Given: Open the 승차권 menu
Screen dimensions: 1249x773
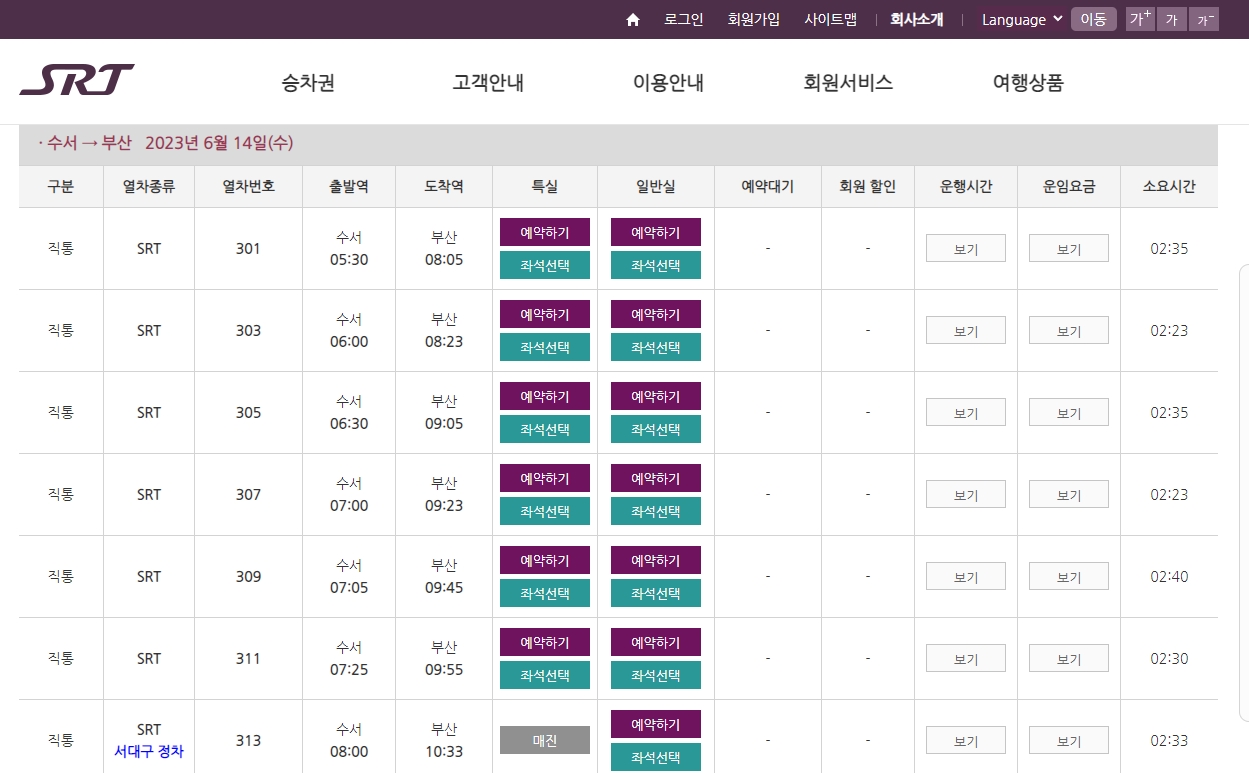Looking at the screenshot, I should 308,83.
